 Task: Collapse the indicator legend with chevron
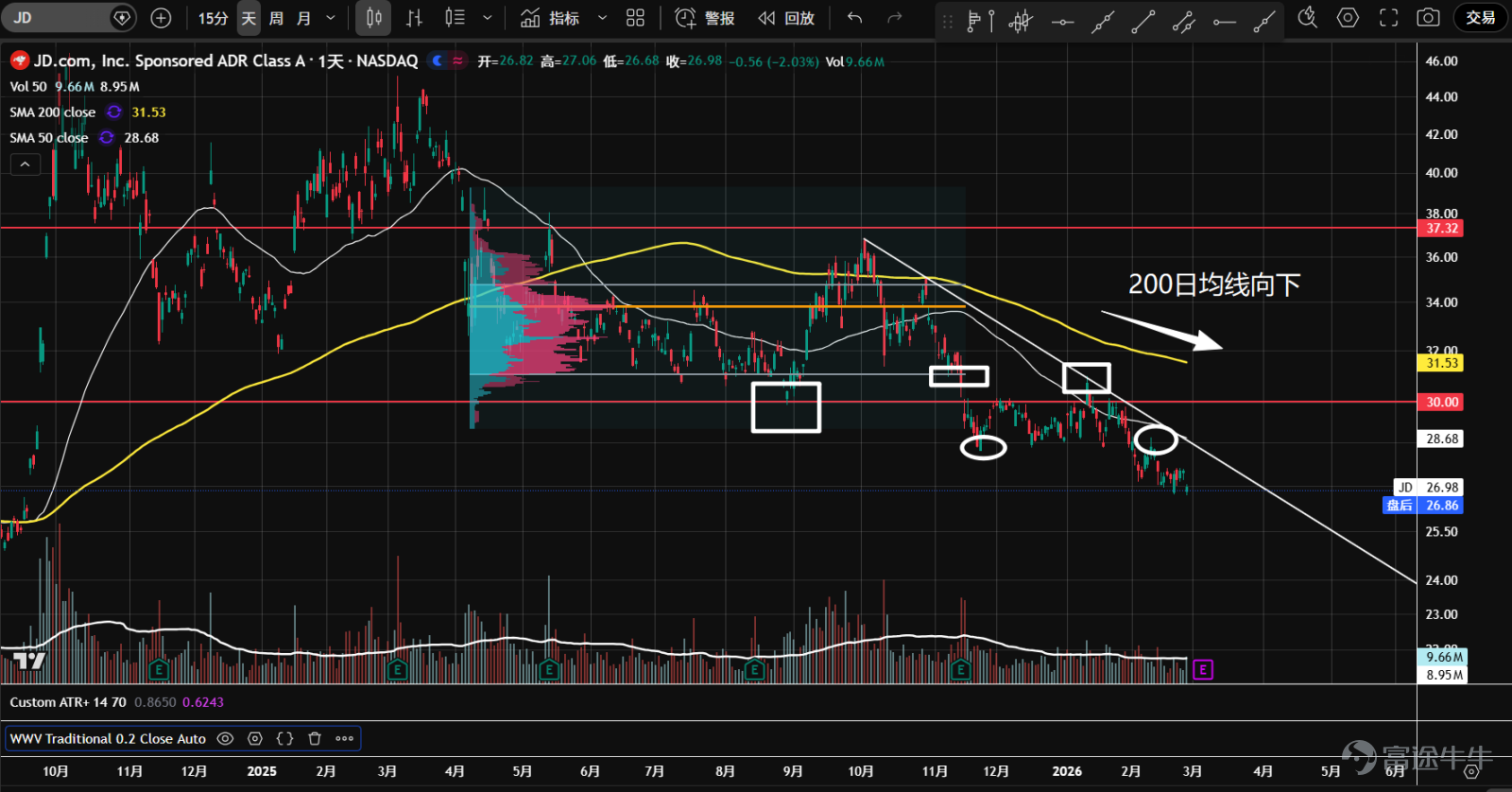(26, 164)
